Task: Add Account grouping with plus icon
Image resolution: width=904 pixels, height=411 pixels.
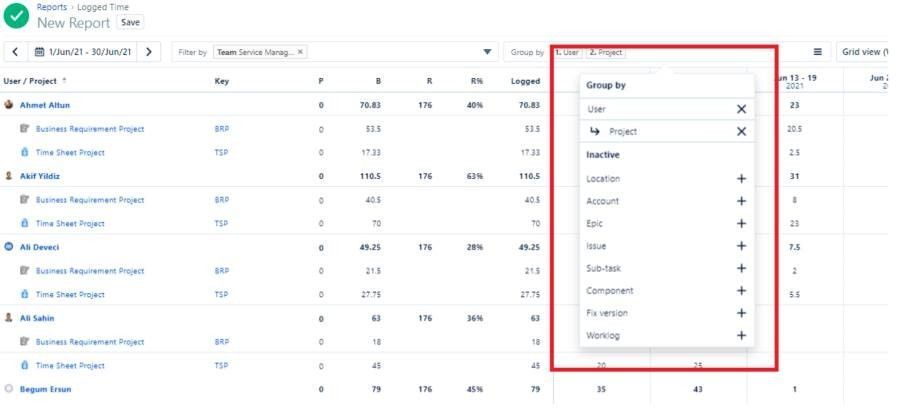Action: click(x=741, y=201)
